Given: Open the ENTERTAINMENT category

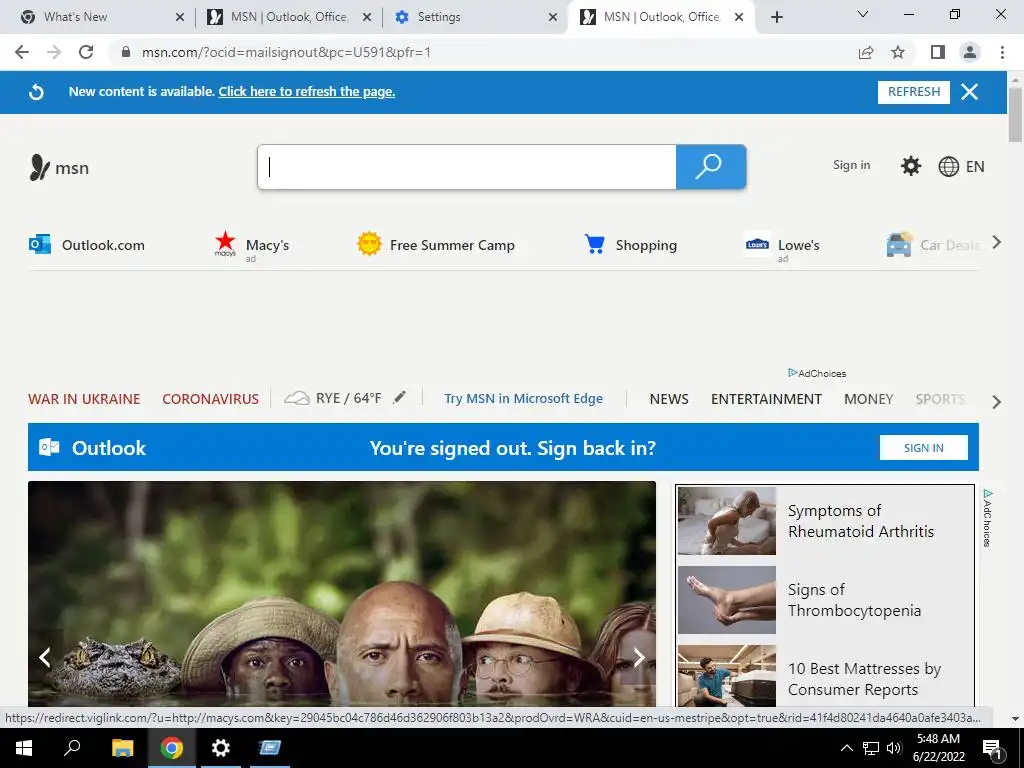Looking at the screenshot, I should pos(766,399).
